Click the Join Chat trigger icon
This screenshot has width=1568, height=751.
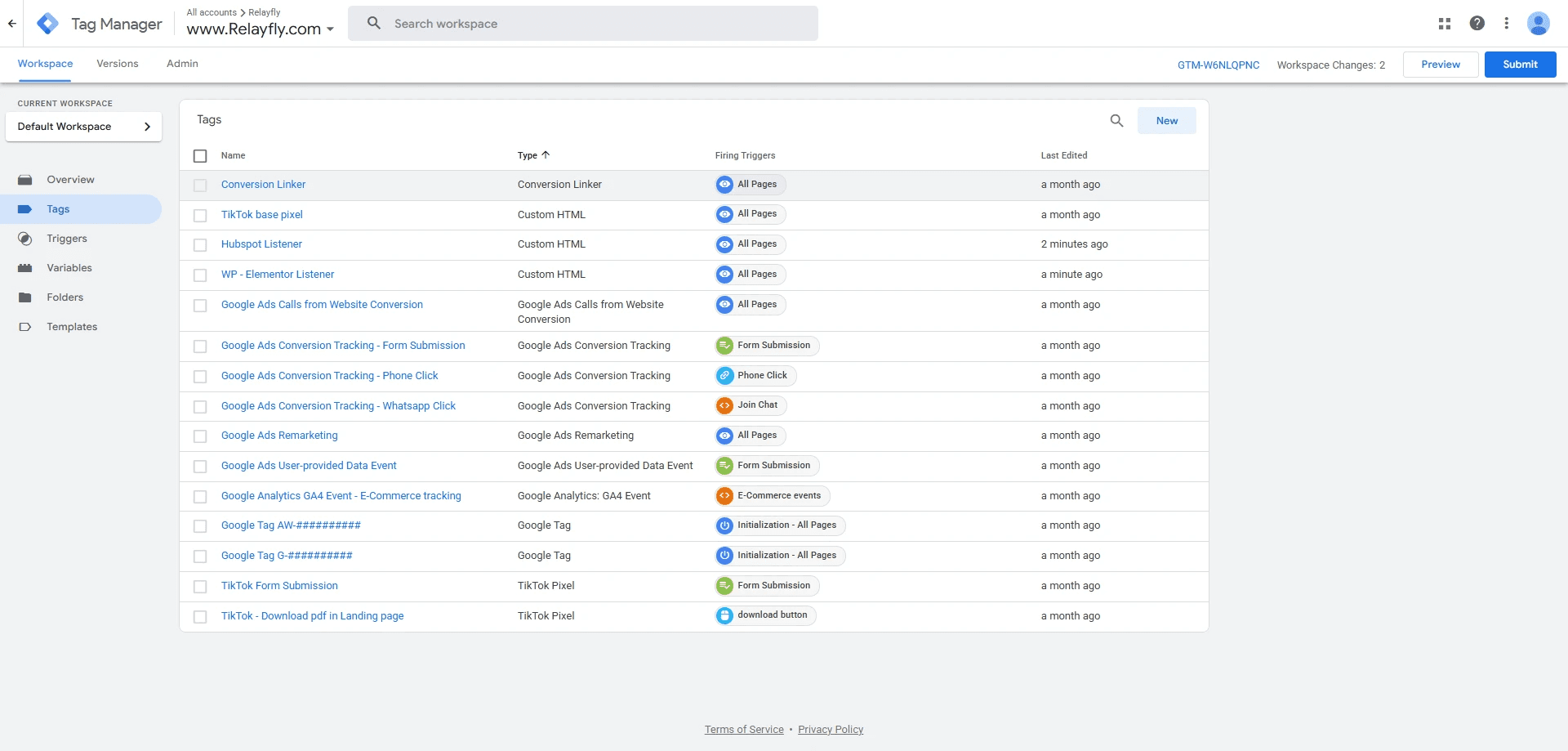coord(724,405)
